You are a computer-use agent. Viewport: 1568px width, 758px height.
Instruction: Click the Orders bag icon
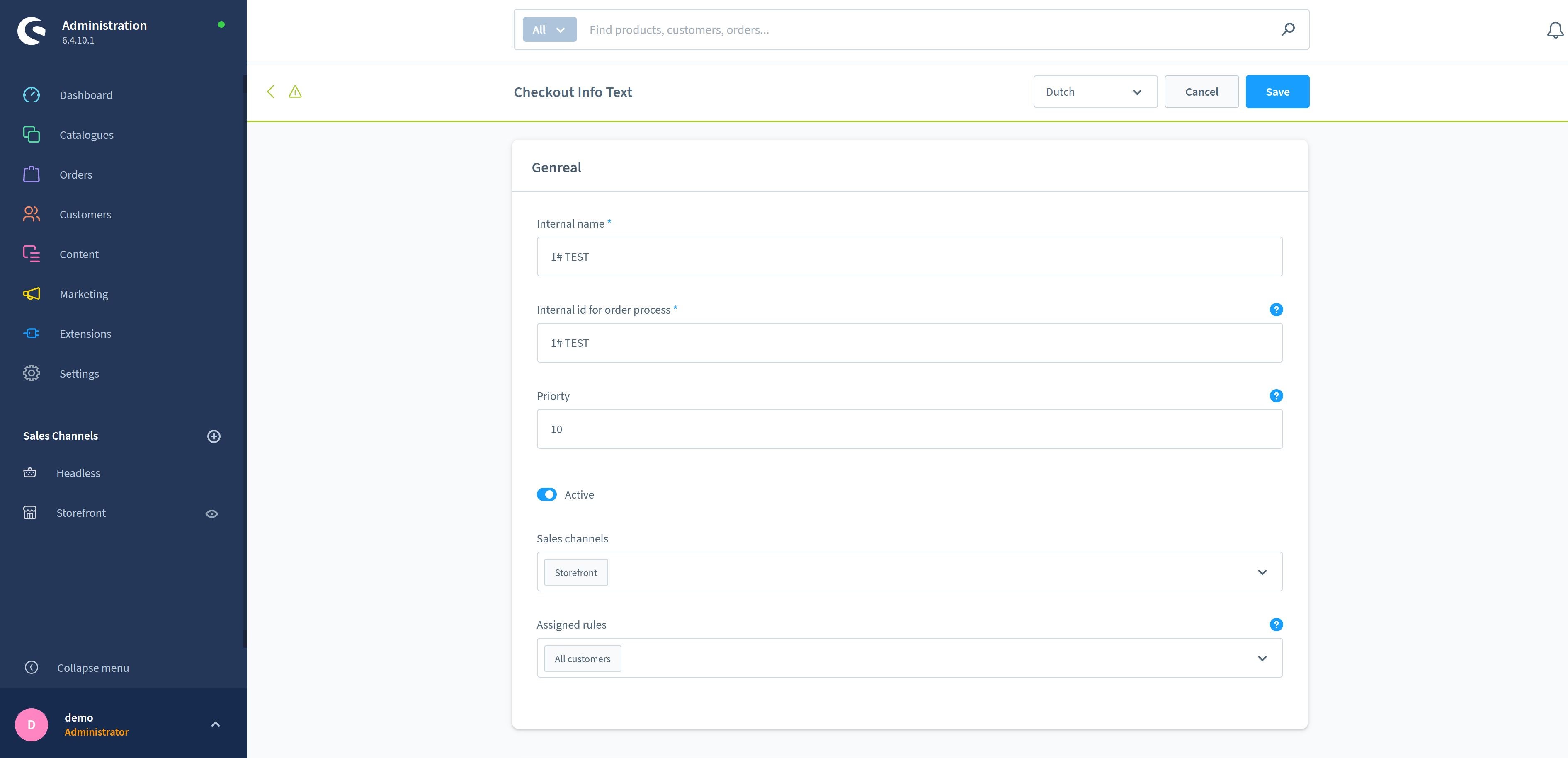pos(32,174)
